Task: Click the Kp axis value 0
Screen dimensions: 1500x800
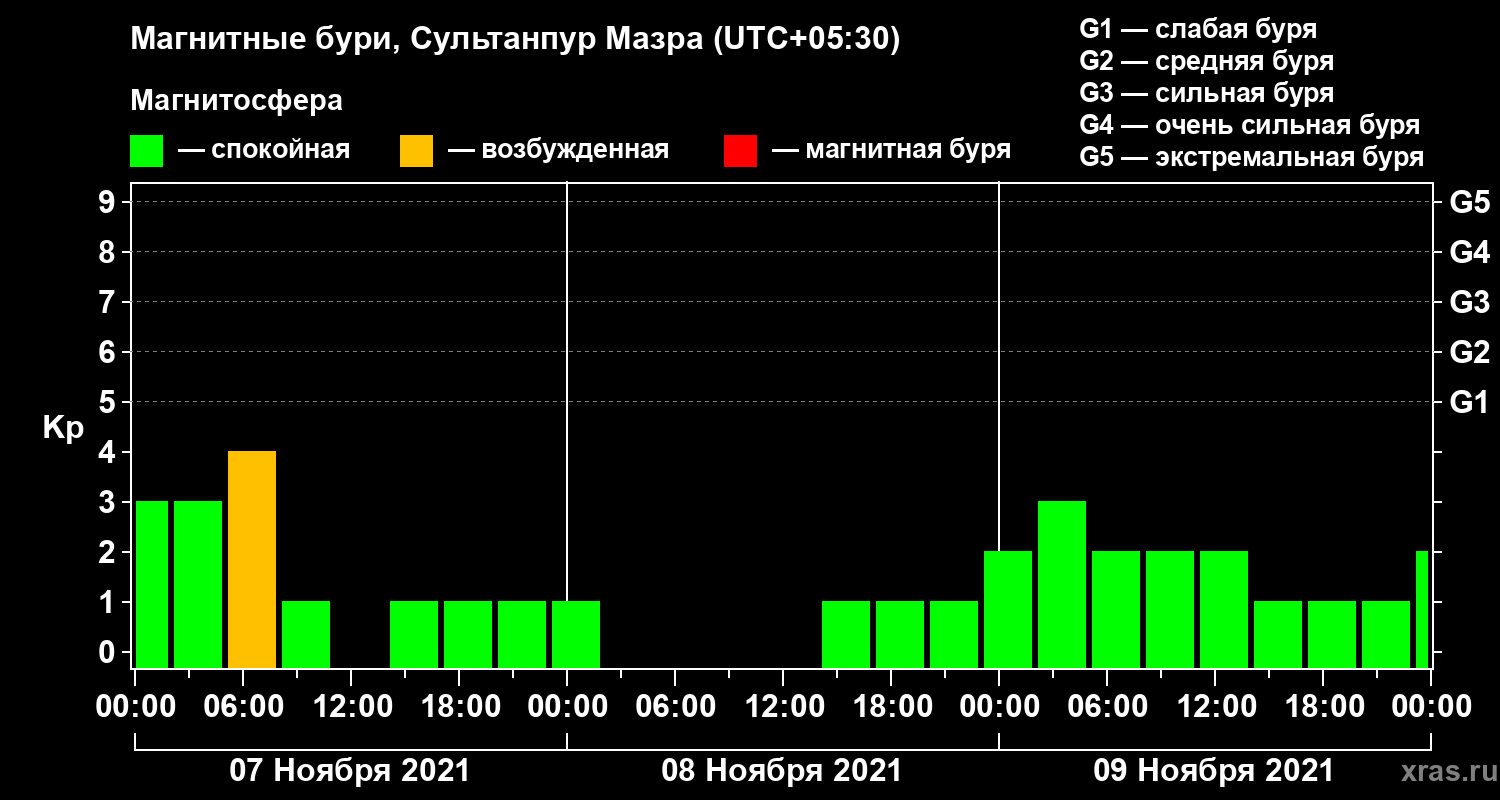Action: click(109, 653)
